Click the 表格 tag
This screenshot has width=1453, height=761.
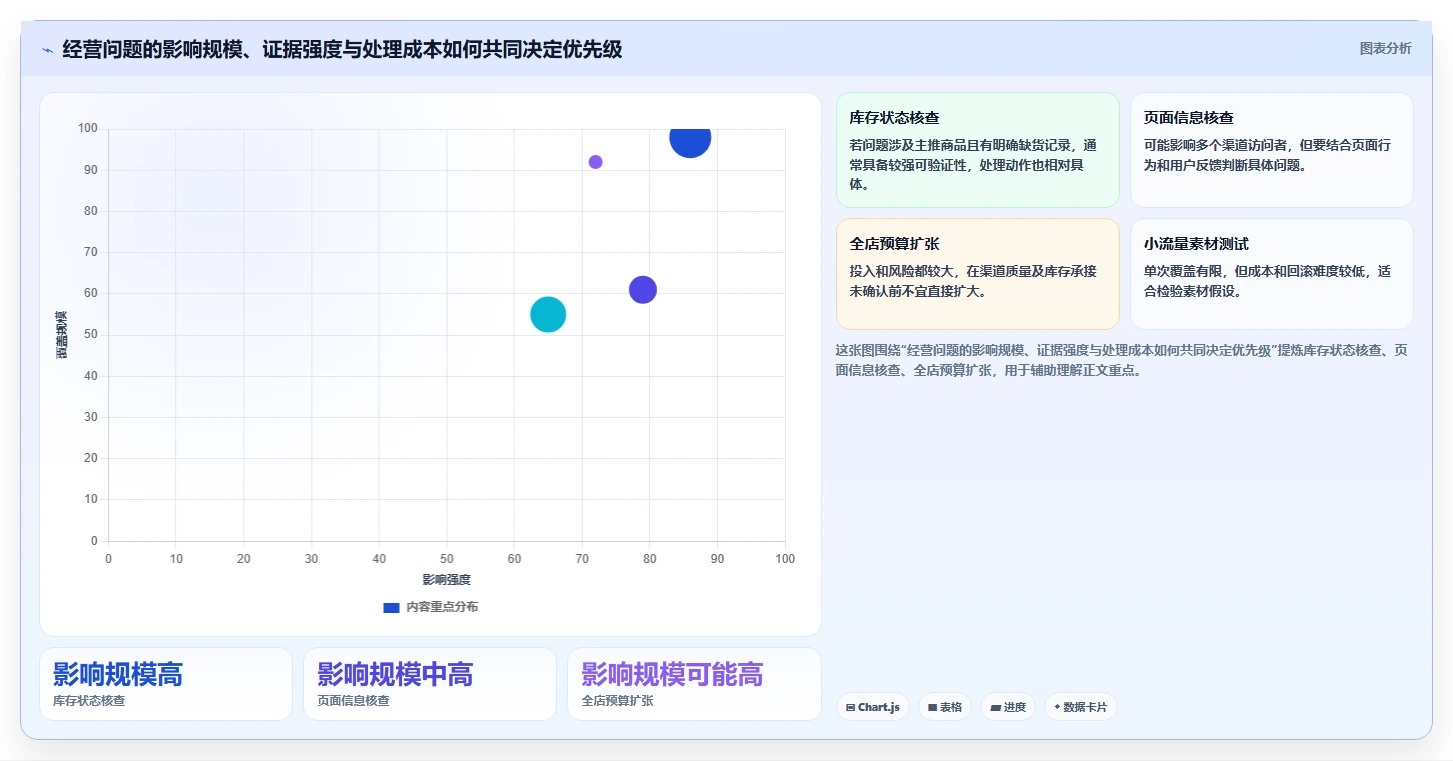click(944, 707)
